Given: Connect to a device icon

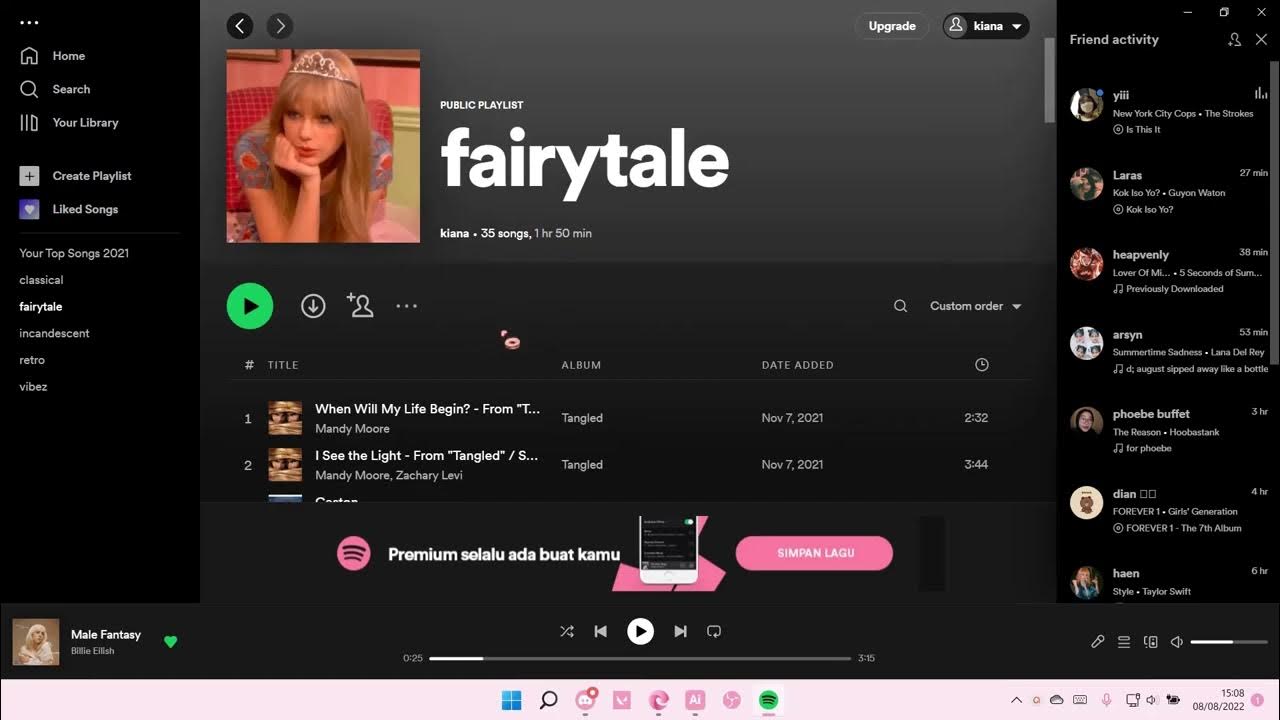Looking at the screenshot, I should pos(1151,642).
